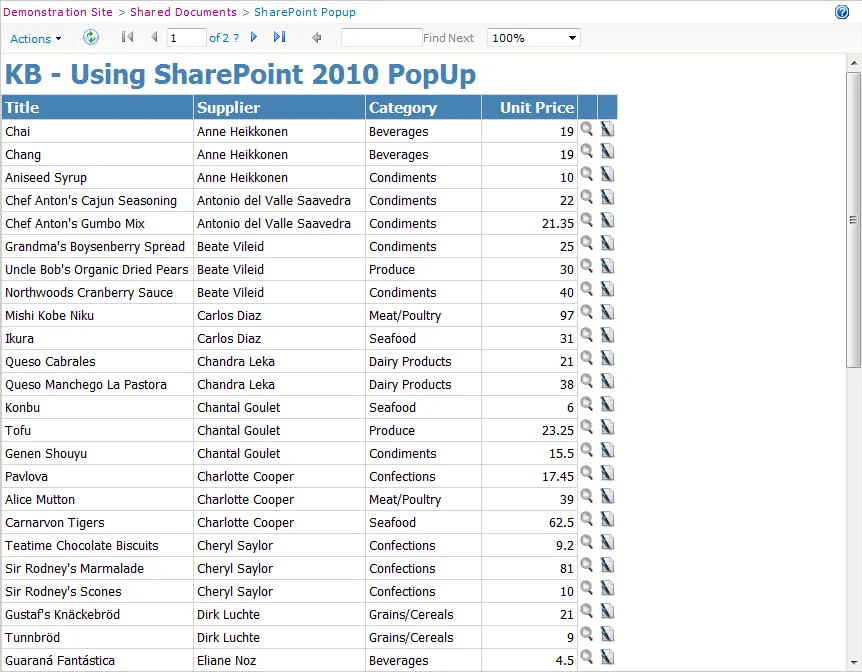This screenshot has width=862, height=672.
Task: Refresh the report data
Action: (90, 37)
